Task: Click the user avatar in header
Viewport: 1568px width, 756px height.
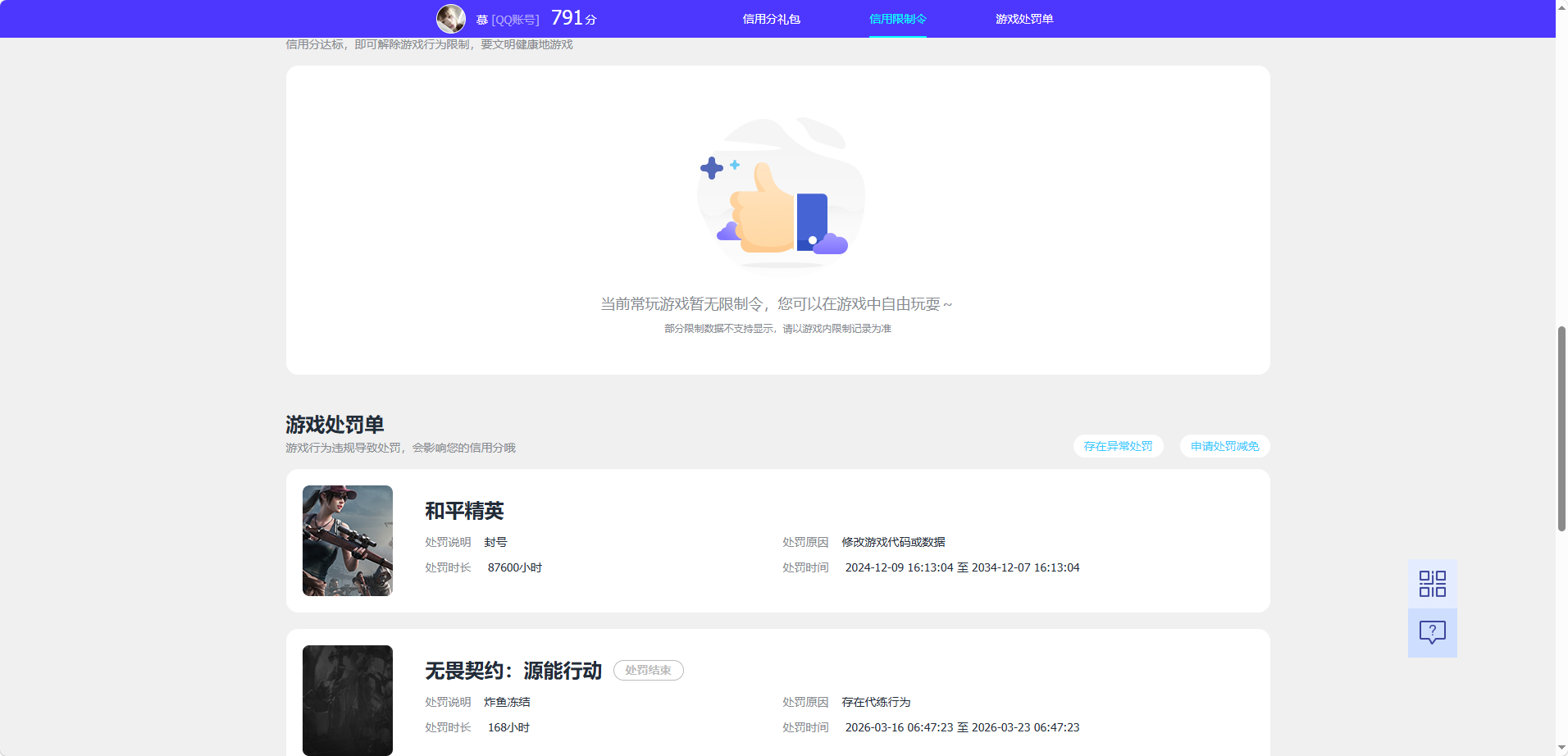Action: 450,19
